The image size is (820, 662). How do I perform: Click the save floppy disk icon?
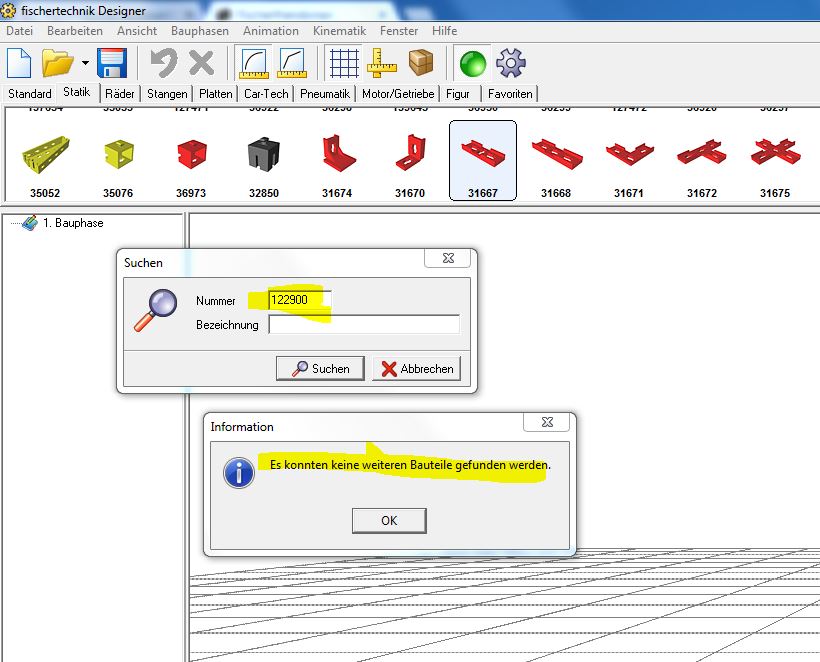click(111, 63)
